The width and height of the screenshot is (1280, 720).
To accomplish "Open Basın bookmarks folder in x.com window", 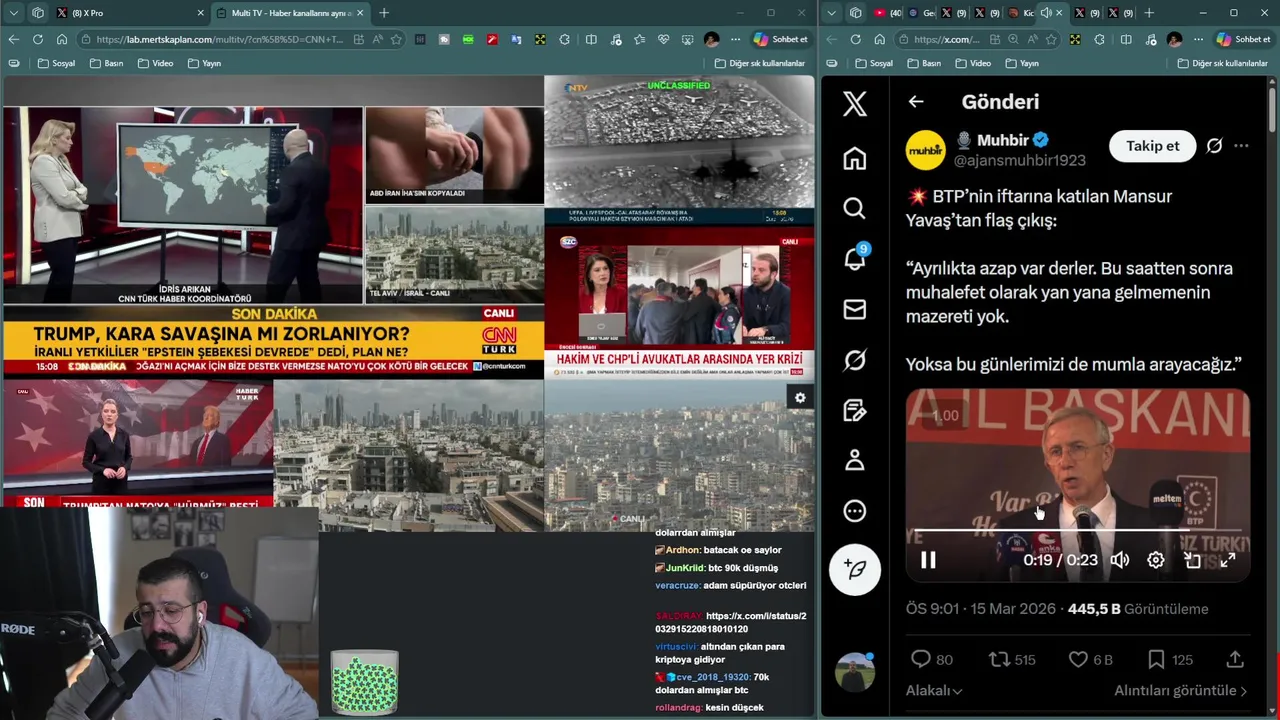I will tap(923, 63).
